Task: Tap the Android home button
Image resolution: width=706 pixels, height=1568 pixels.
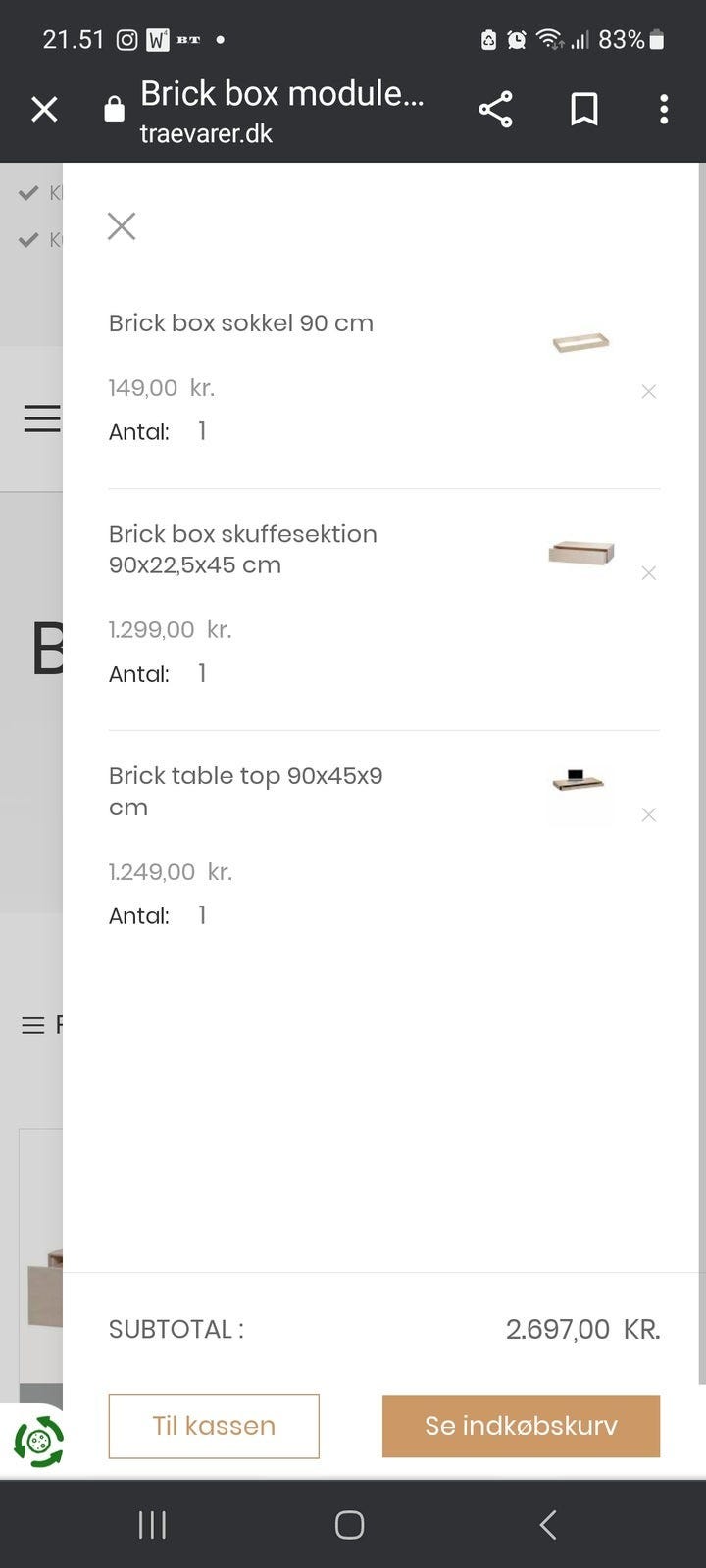Action: (349, 1525)
